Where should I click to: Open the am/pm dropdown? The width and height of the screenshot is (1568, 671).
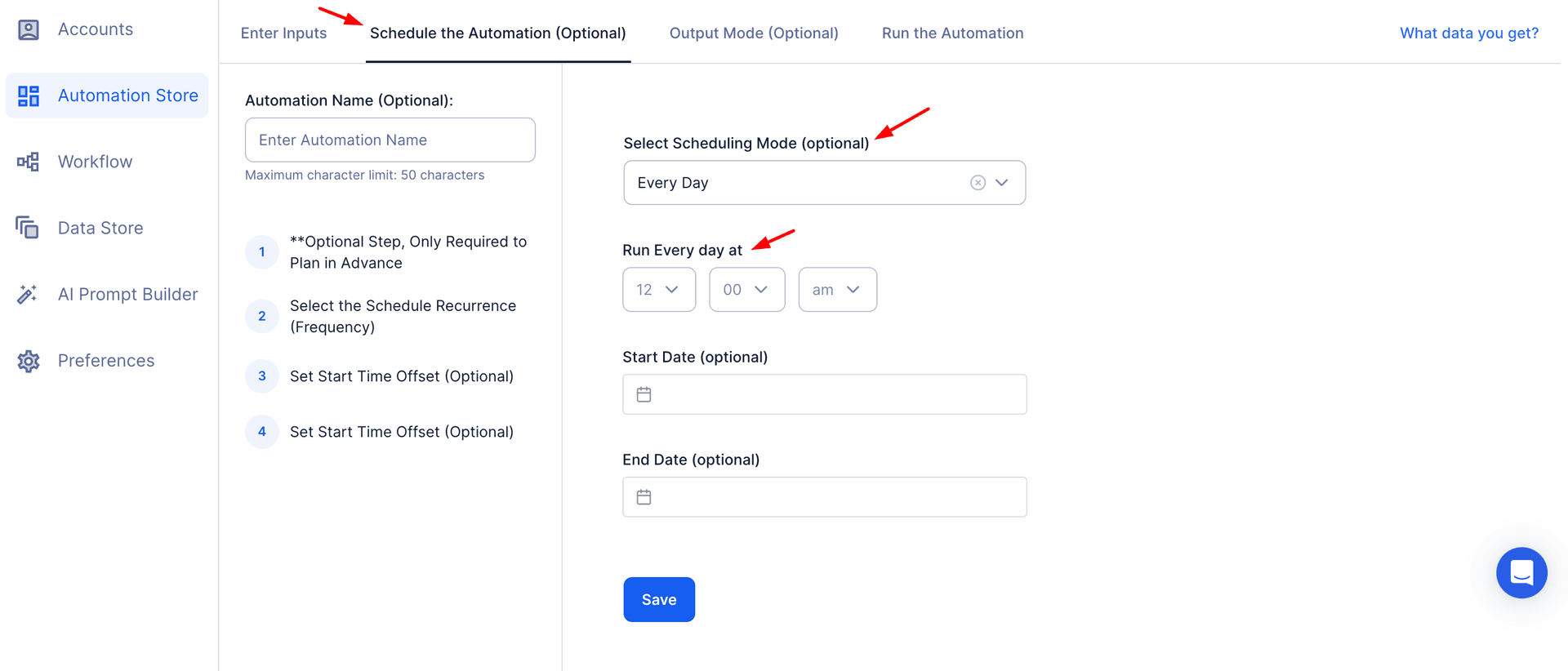pyautogui.click(x=837, y=290)
